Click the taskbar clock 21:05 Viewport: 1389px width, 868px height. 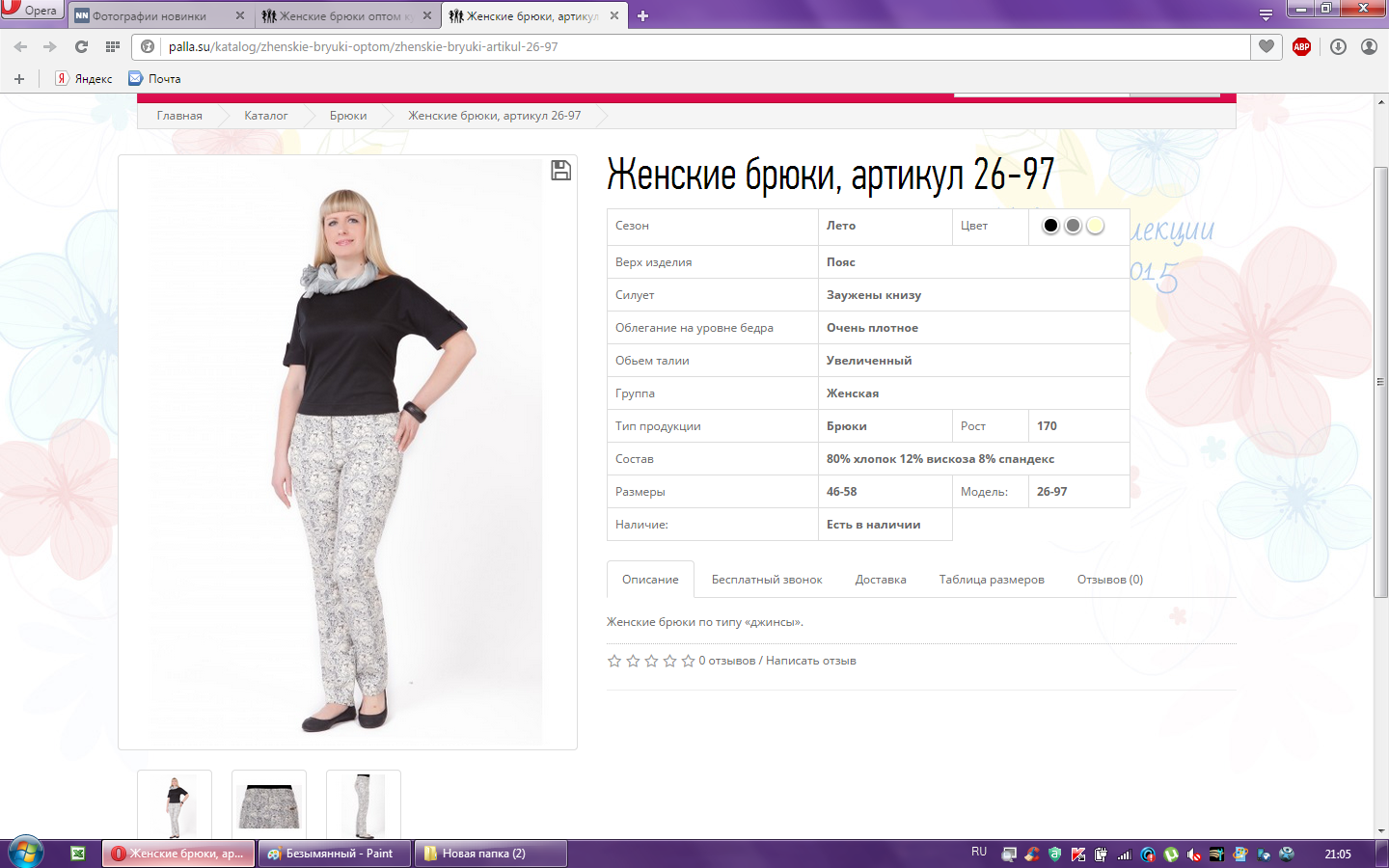click(x=1338, y=854)
